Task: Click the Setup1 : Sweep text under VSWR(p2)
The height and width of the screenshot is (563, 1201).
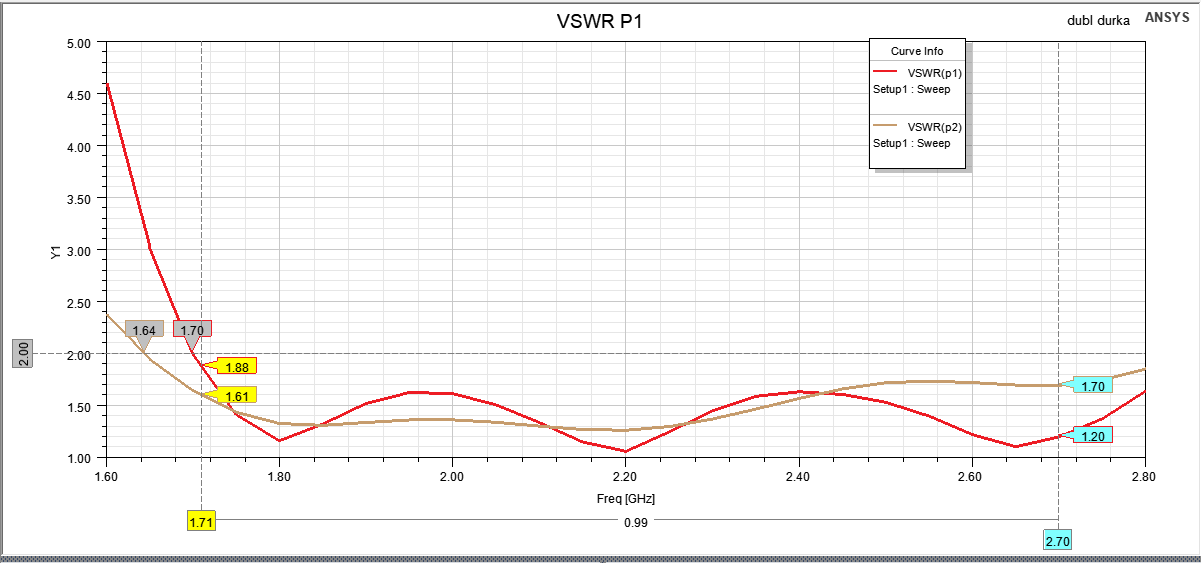Action: coord(911,143)
